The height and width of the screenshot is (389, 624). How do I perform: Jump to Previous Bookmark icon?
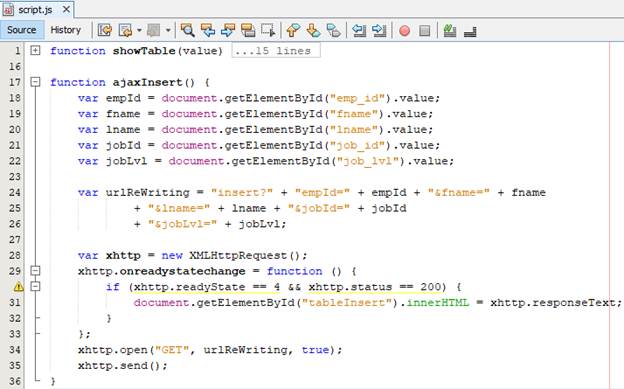[x=293, y=30]
